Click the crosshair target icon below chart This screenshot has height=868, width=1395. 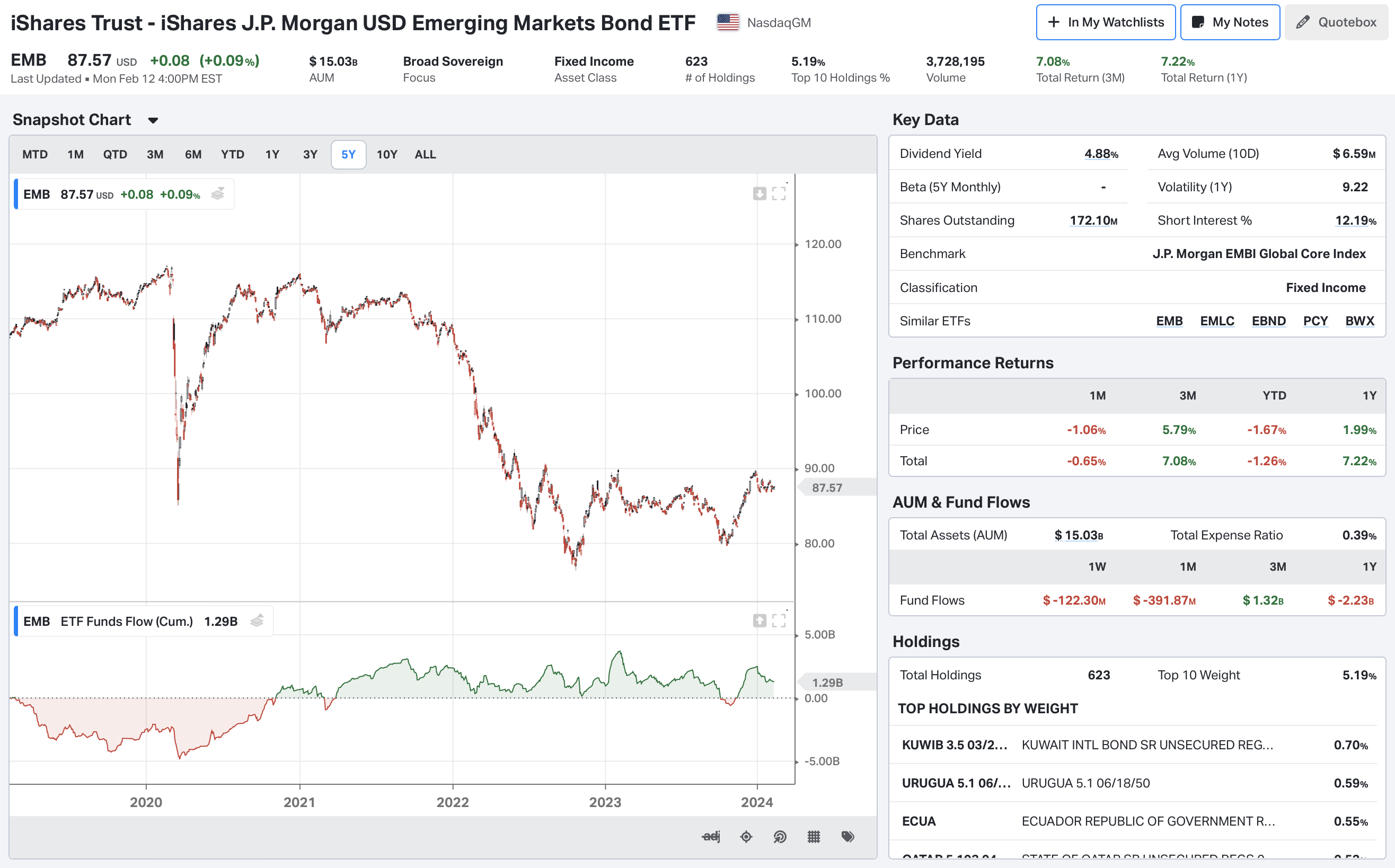click(x=746, y=836)
